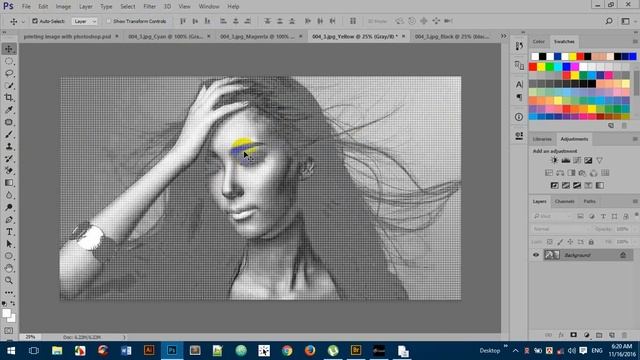Image resolution: width=640 pixels, height=360 pixels.
Task: Select the Ellipse shape tool
Action: pyautogui.click(x=9, y=256)
